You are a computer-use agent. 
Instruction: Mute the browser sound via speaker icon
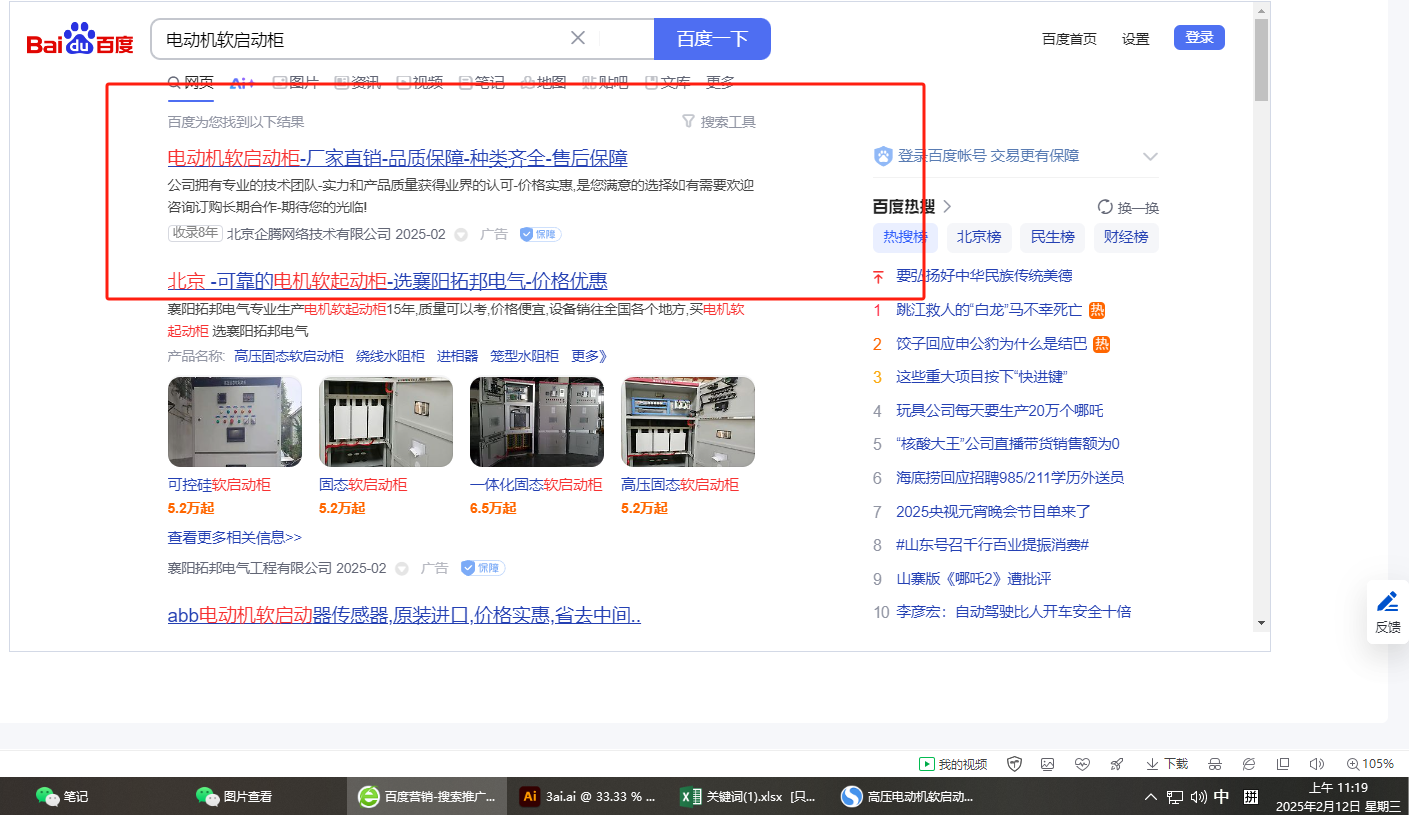[x=1317, y=764]
